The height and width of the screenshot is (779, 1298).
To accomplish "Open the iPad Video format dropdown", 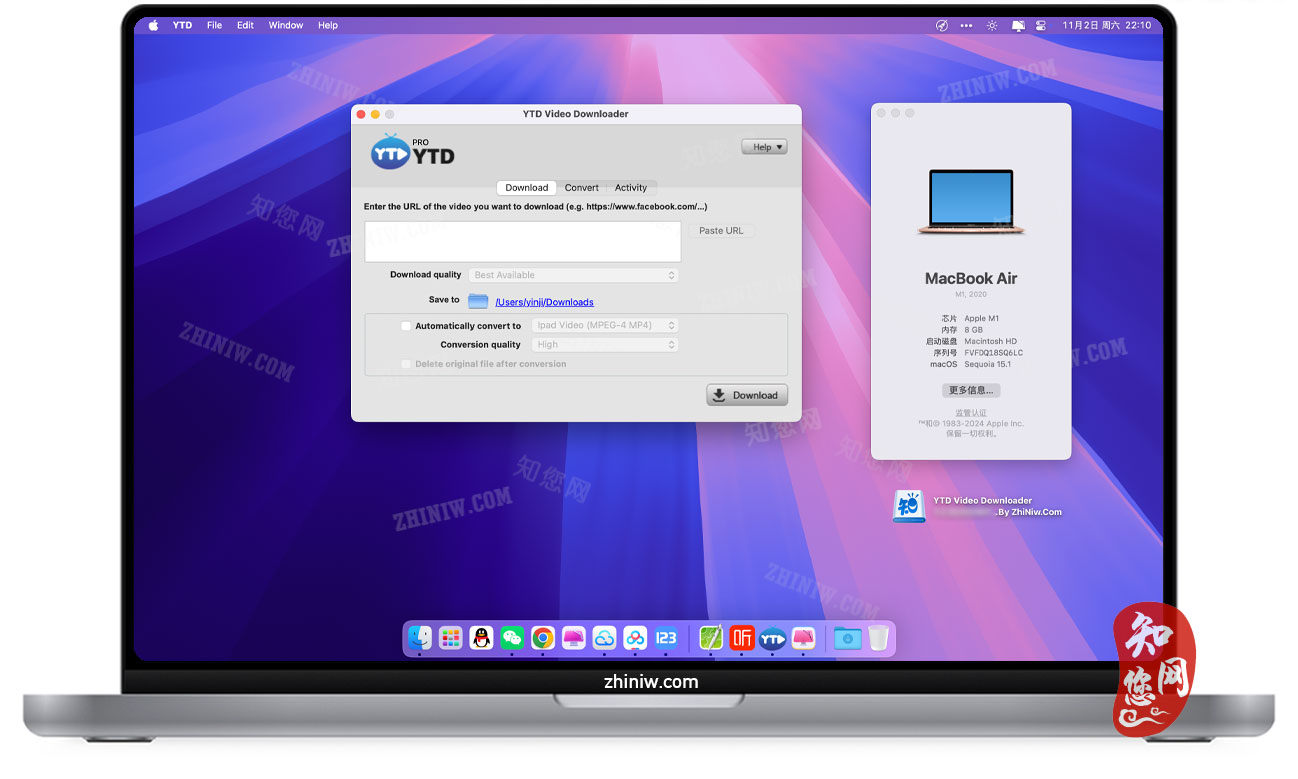I will coord(605,325).
